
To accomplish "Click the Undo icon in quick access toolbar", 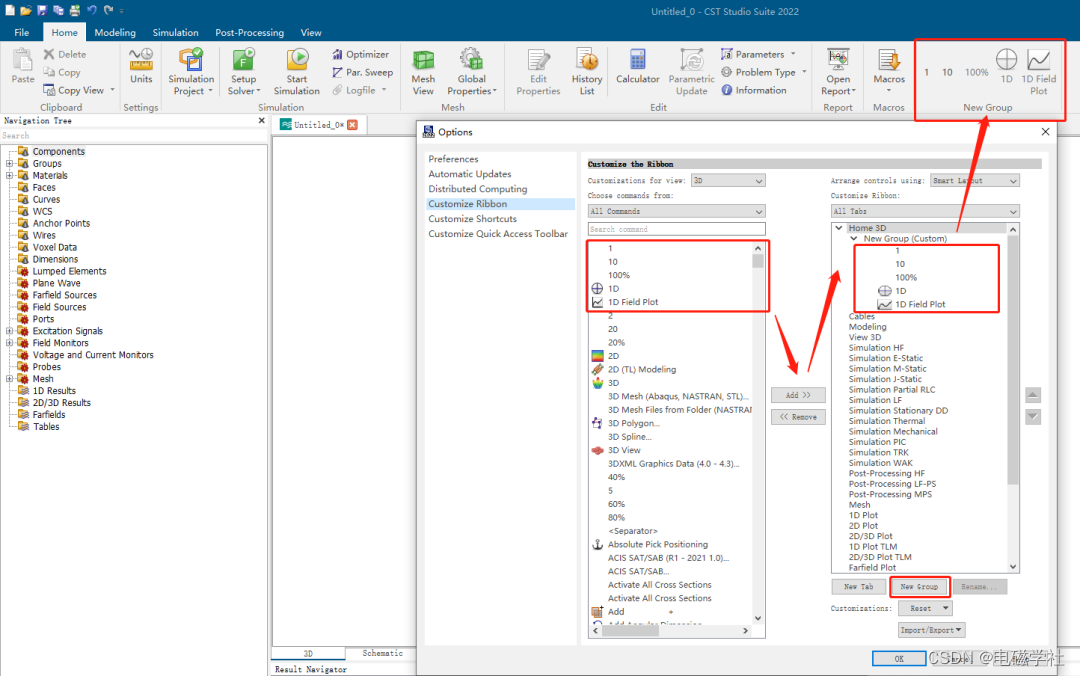I will (x=92, y=10).
